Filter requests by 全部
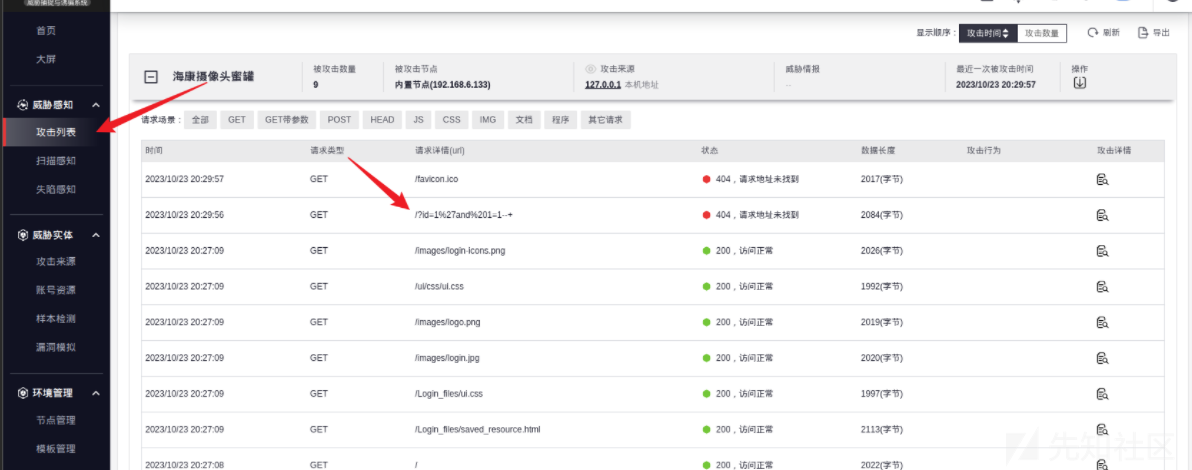This screenshot has height=470, width=1192. point(201,120)
